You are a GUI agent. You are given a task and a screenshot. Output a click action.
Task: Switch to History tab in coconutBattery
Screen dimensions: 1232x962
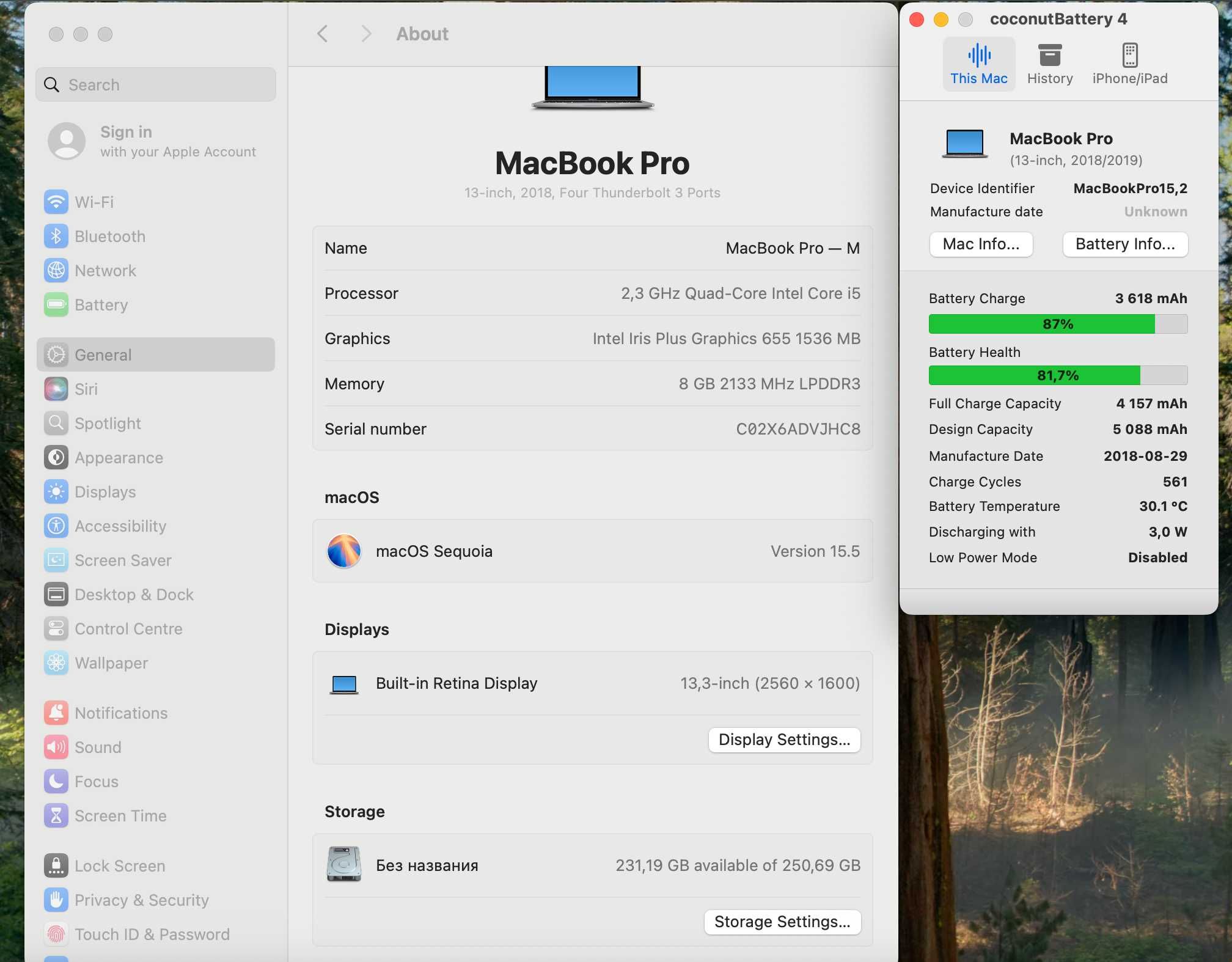coord(1050,64)
